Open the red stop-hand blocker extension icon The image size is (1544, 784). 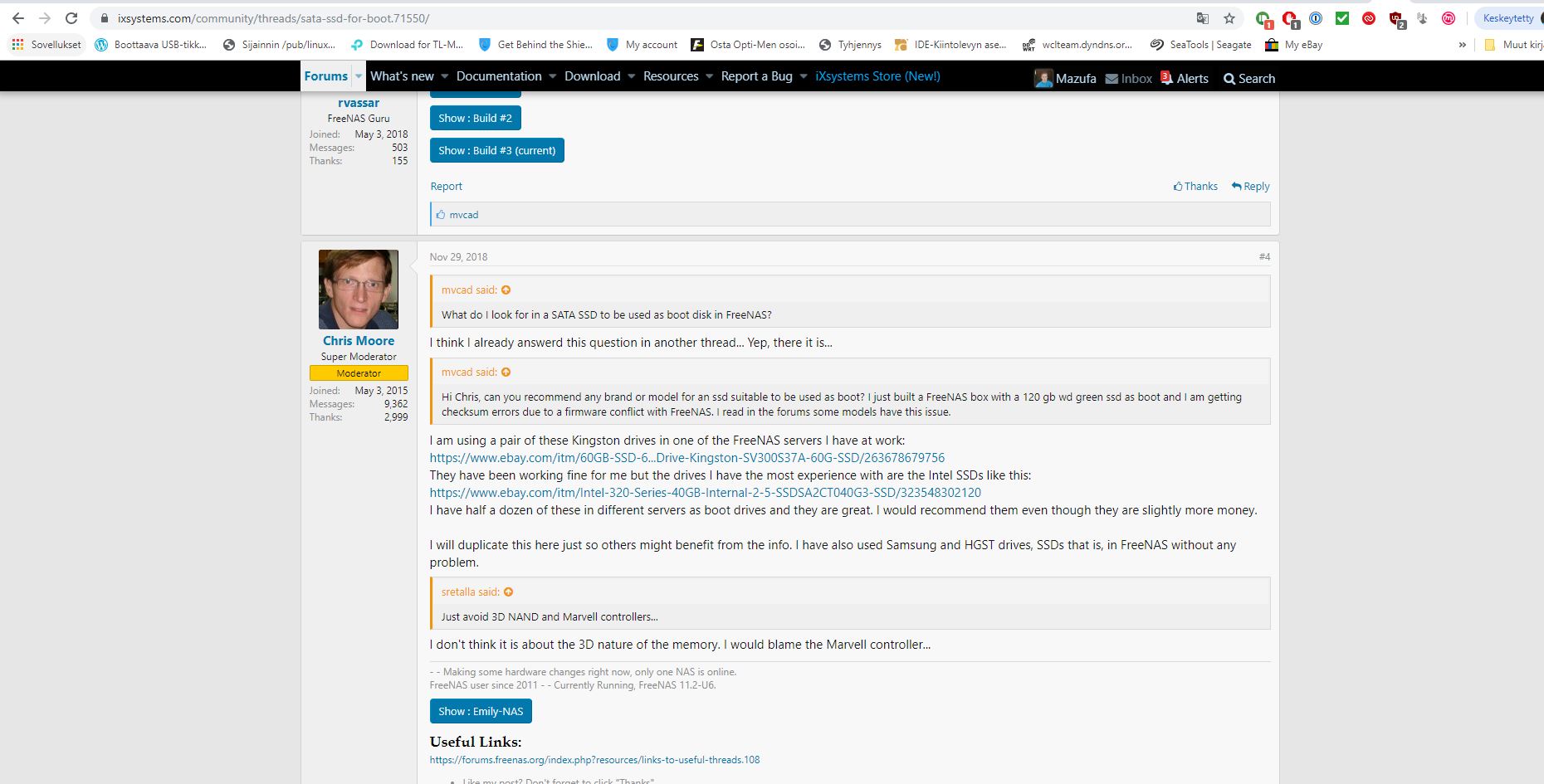click(1290, 18)
